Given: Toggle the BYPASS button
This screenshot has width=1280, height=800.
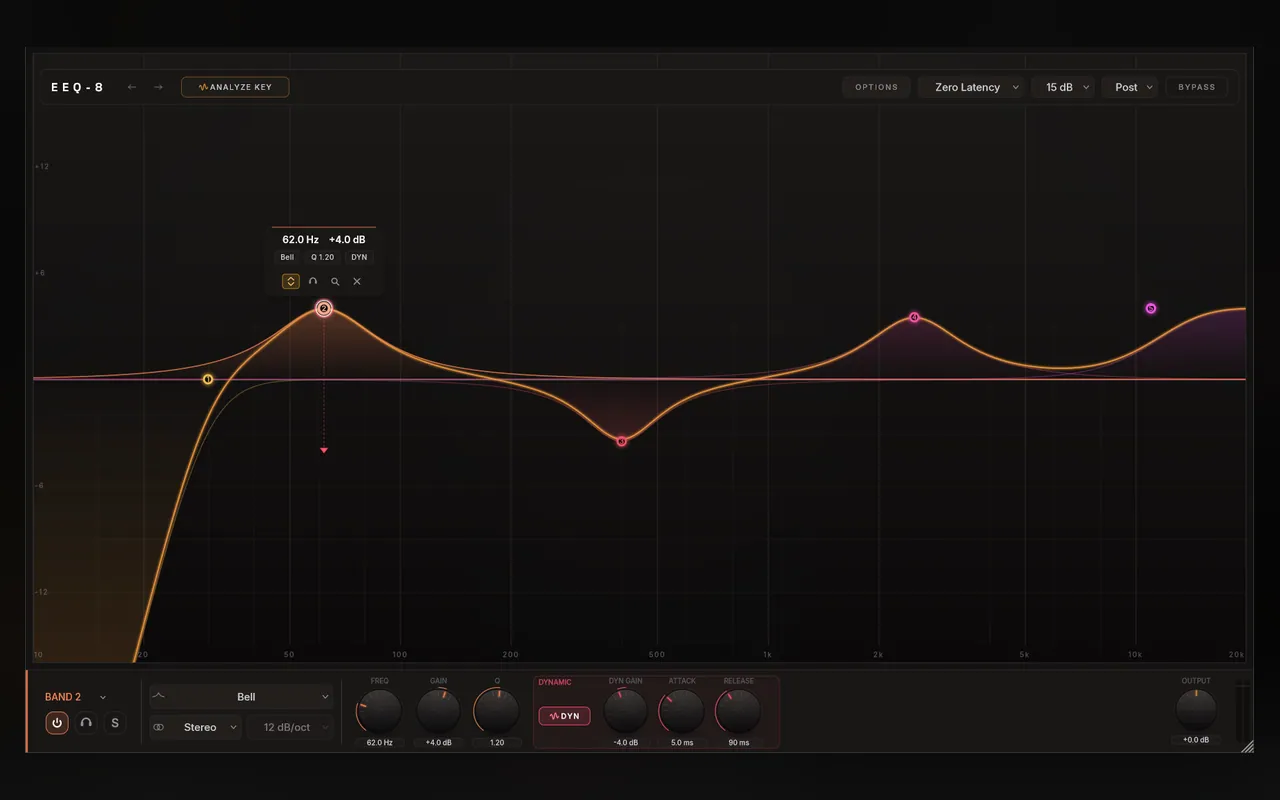Looking at the screenshot, I should [x=1197, y=87].
